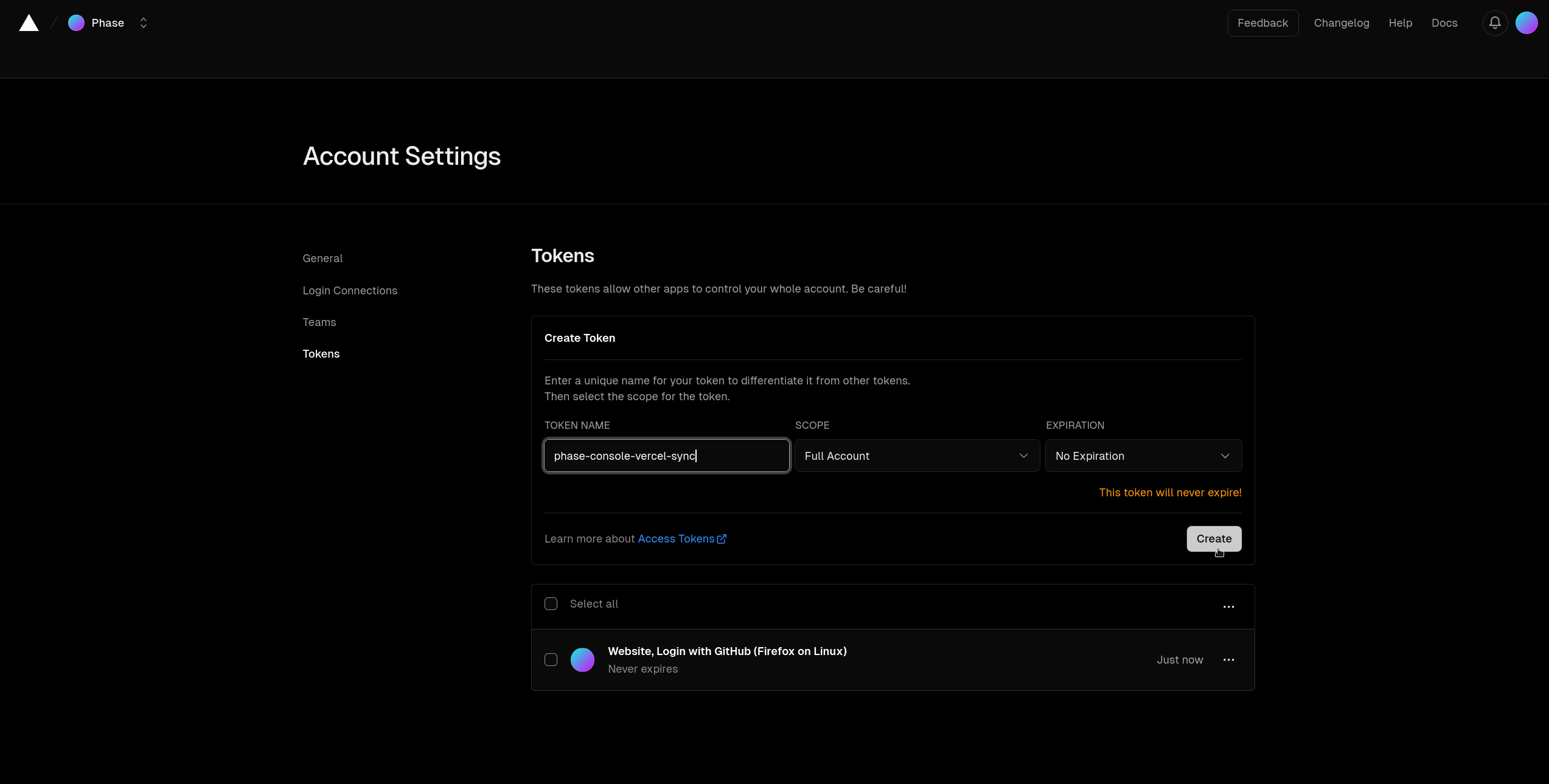Navigate to General settings section
The height and width of the screenshot is (784, 1549).
tap(322, 258)
